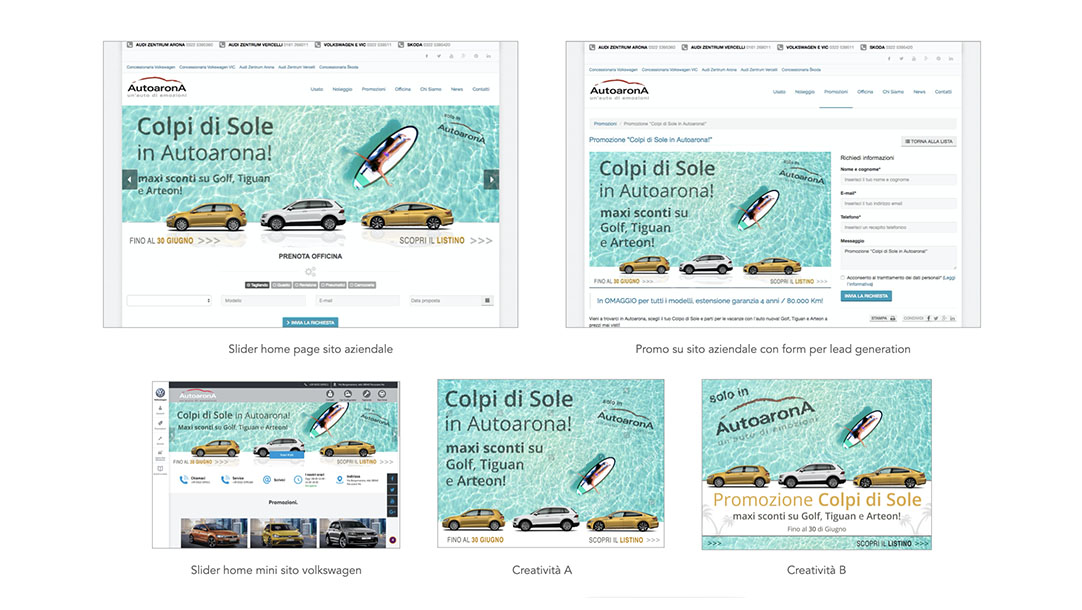
Task: Click purple chat bubble in mini sito corner
Action: (393, 540)
